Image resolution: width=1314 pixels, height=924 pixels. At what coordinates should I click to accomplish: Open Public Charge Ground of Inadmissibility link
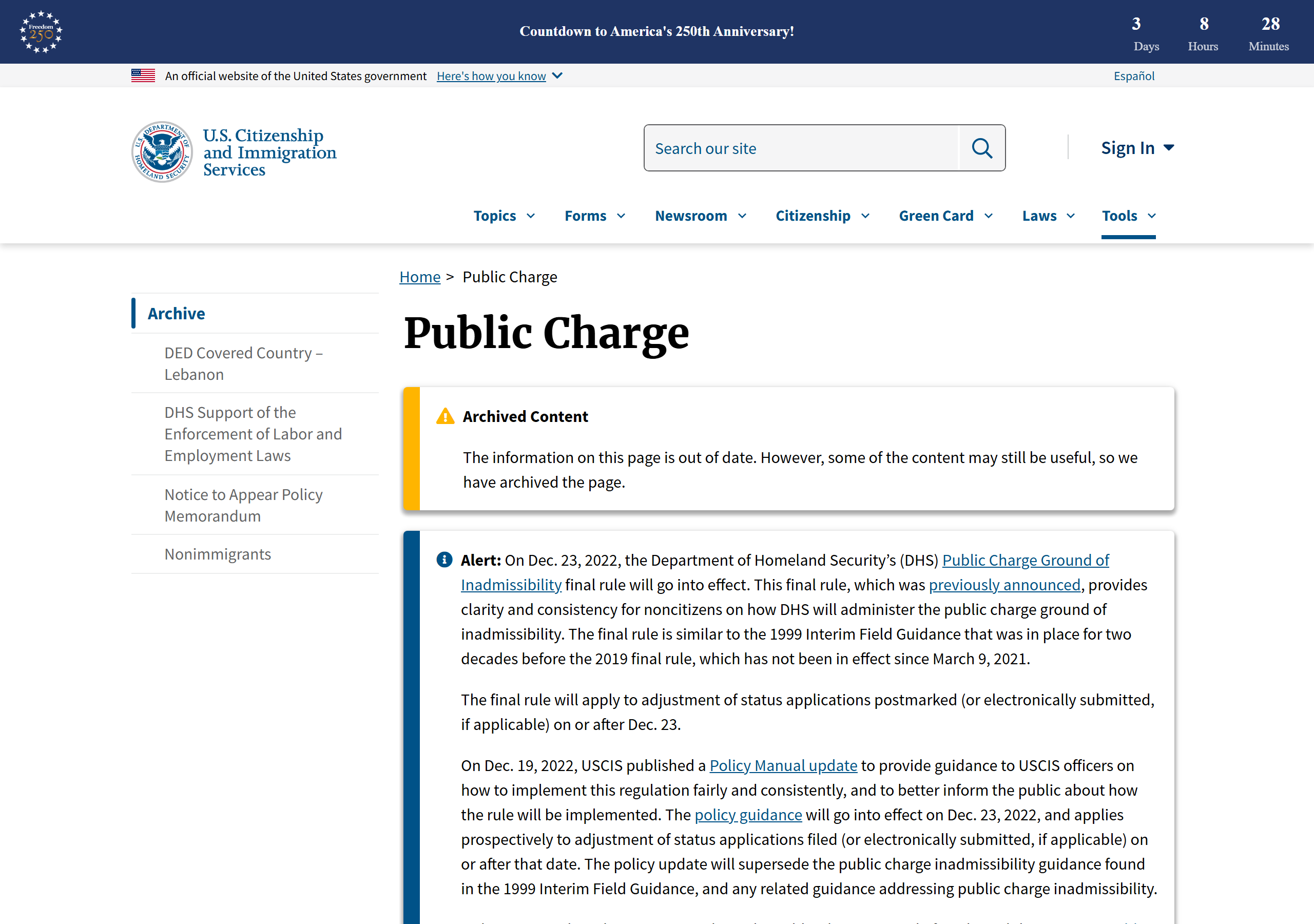1026,560
